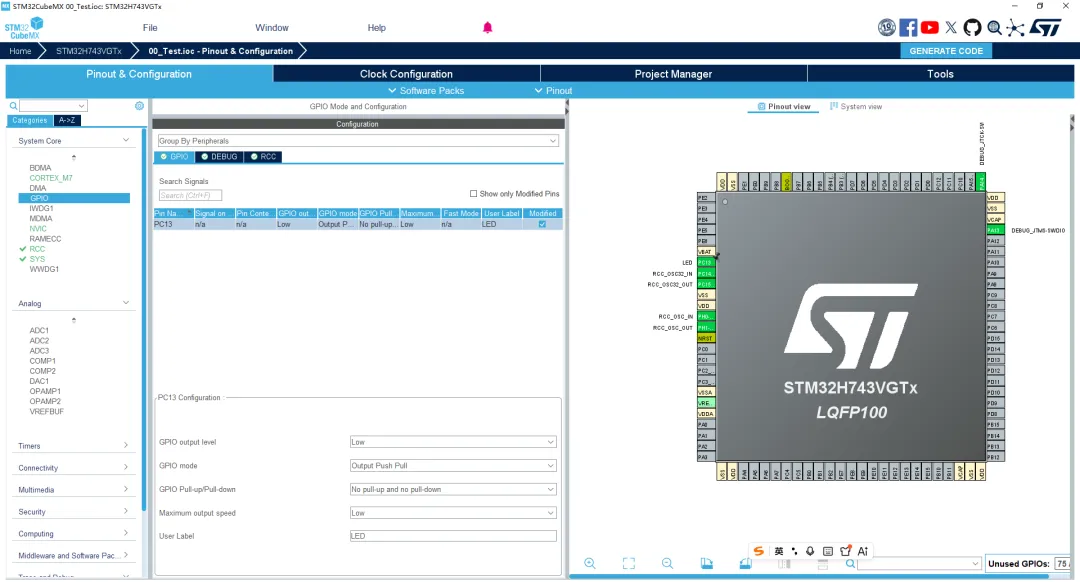Select the RCC peripheral tab

(x=263, y=157)
